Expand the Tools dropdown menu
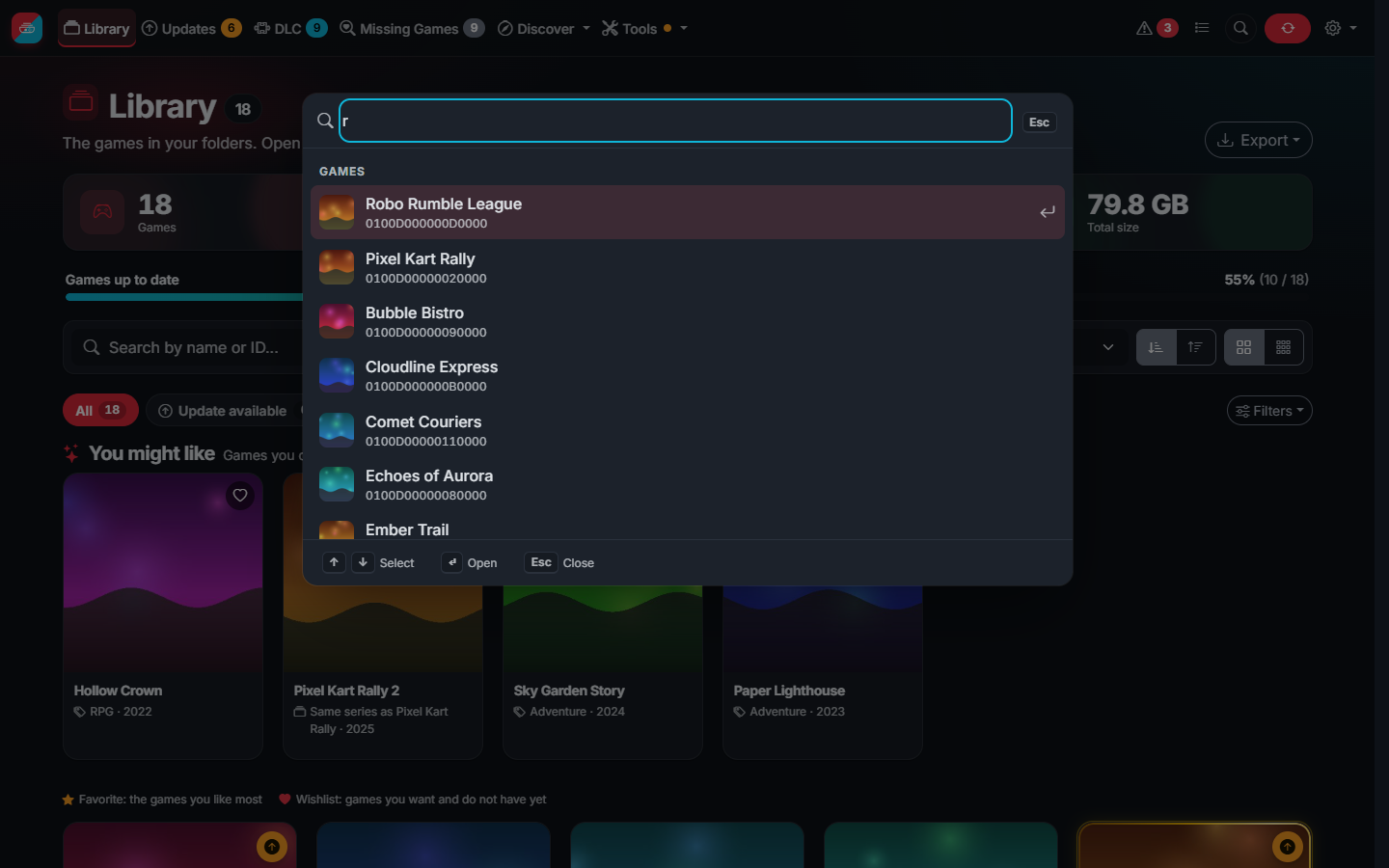 [644, 29]
